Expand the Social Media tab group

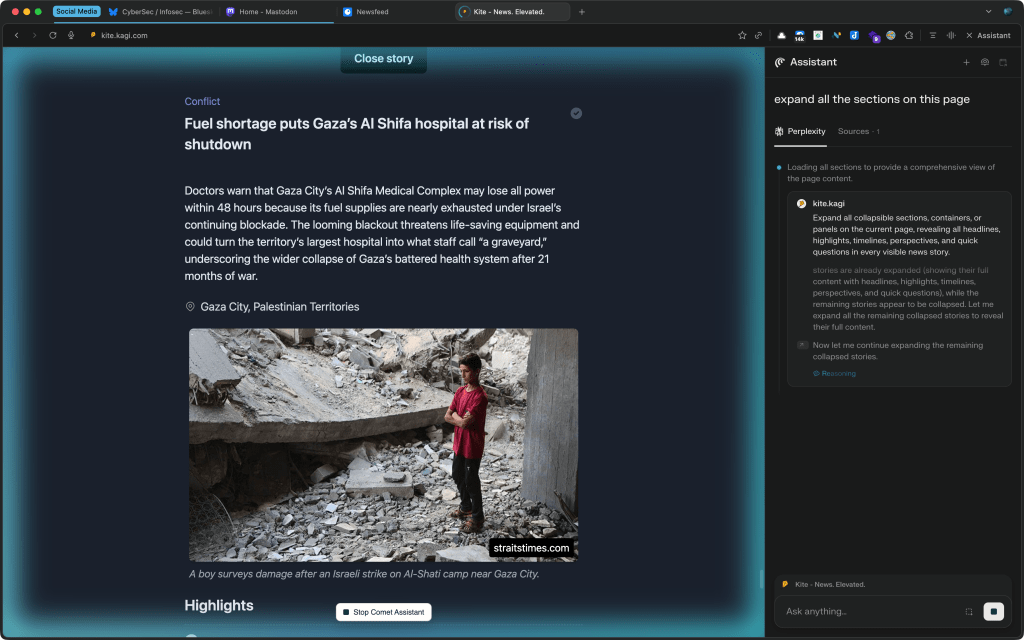[x=76, y=12]
